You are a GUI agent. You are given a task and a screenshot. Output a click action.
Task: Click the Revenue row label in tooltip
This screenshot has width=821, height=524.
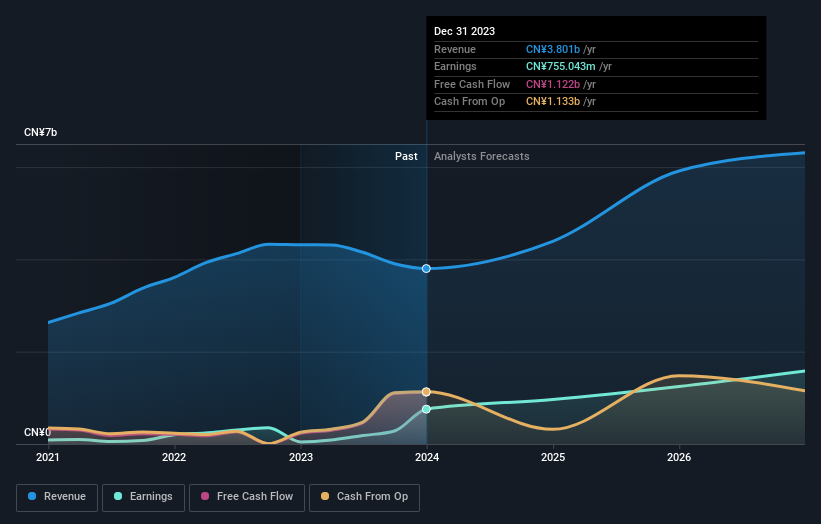(455, 49)
